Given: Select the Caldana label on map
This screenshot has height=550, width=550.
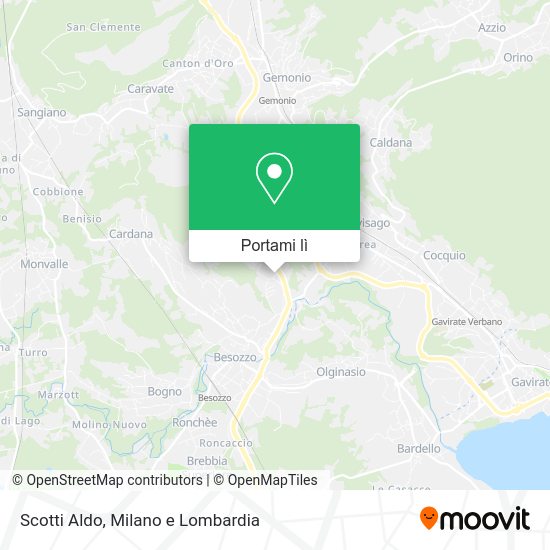Looking at the screenshot, I should pyautogui.click(x=391, y=143).
